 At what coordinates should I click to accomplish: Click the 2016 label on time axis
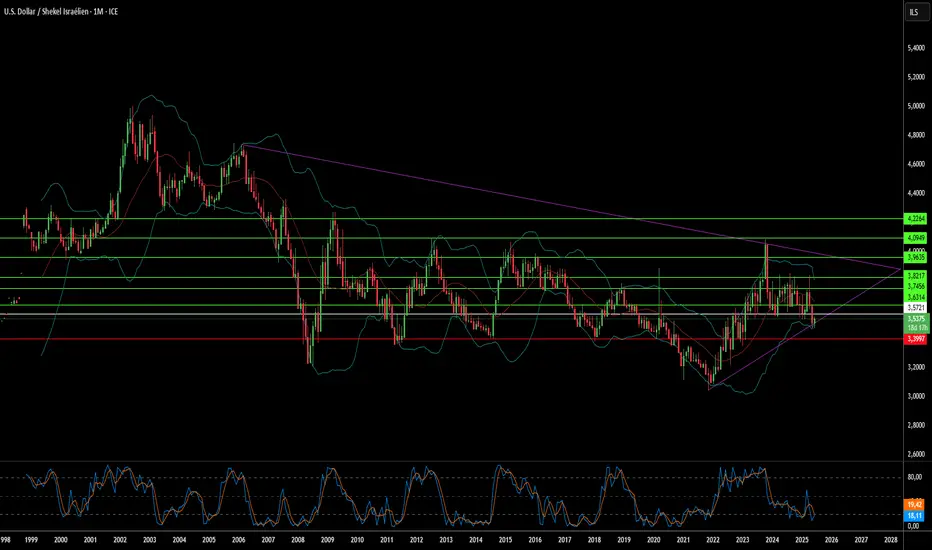click(534, 540)
